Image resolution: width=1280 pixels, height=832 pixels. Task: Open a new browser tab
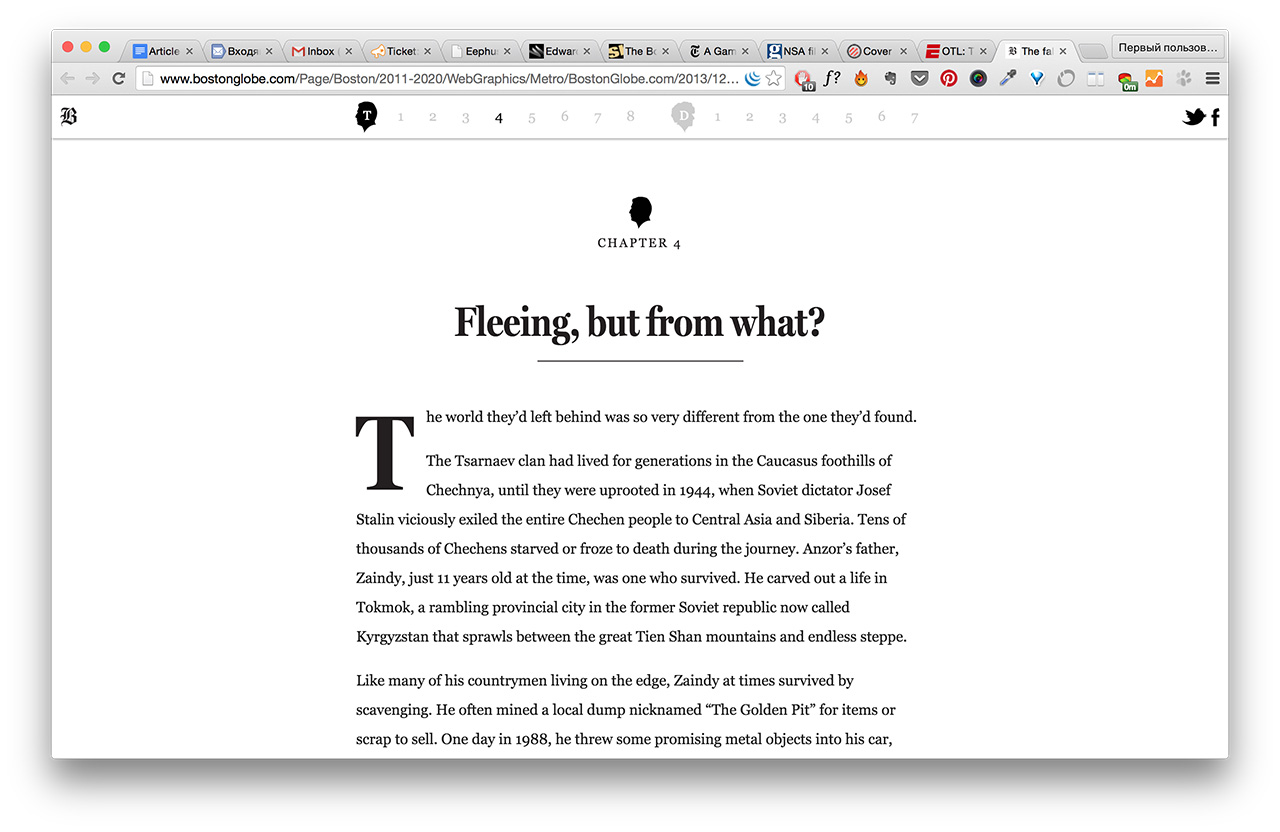pyautogui.click(x=1093, y=51)
